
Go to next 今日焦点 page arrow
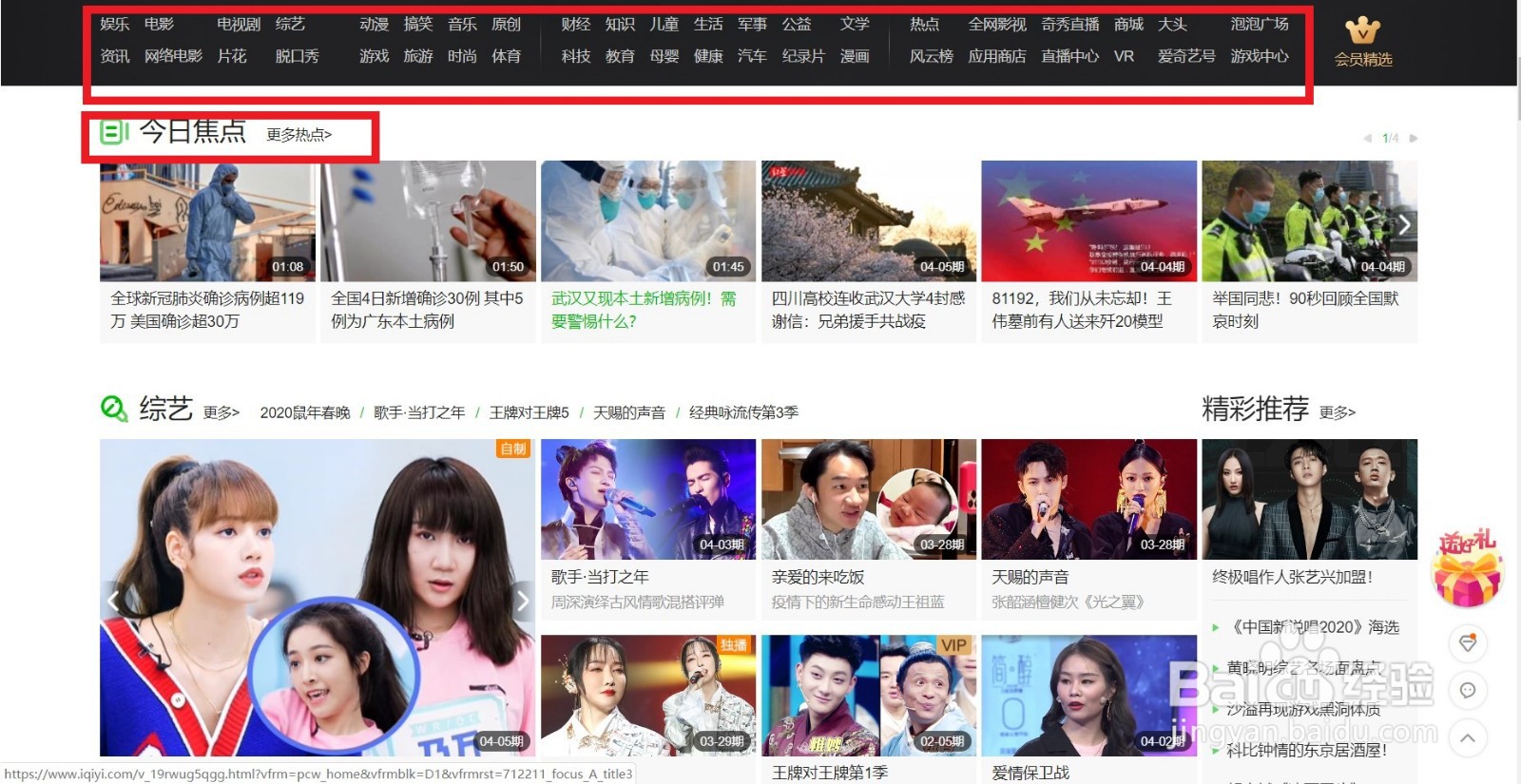[1414, 139]
